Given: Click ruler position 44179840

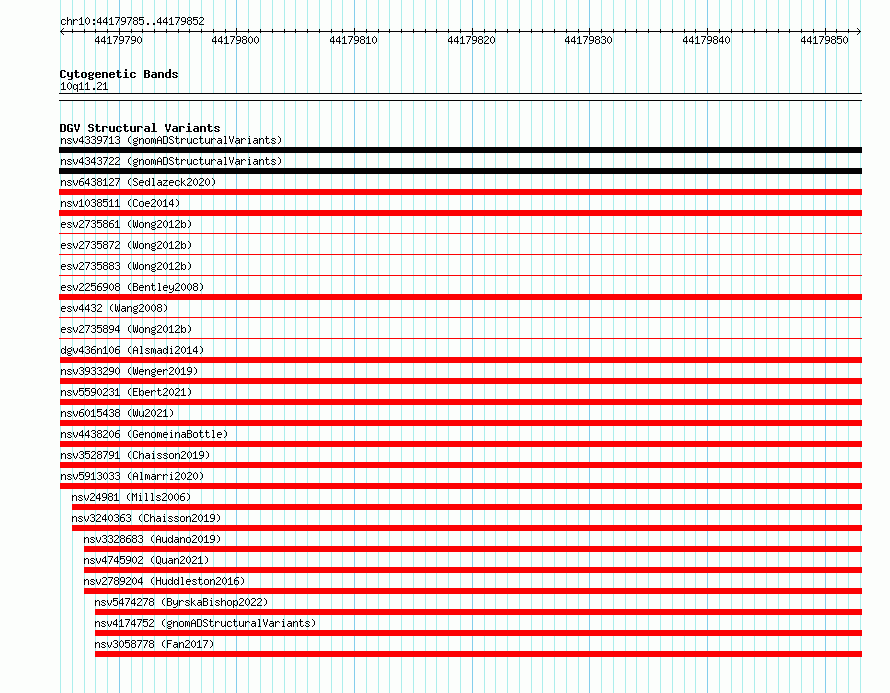Looking at the screenshot, I should (706, 40).
